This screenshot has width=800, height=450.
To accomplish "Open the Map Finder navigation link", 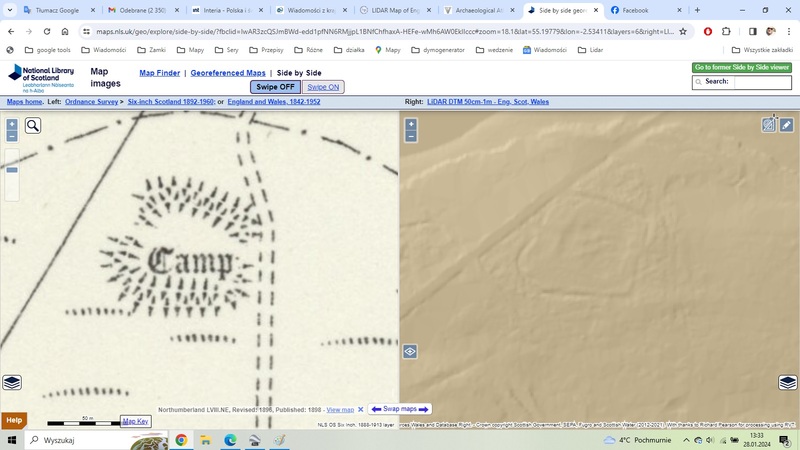I will [x=160, y=73].
